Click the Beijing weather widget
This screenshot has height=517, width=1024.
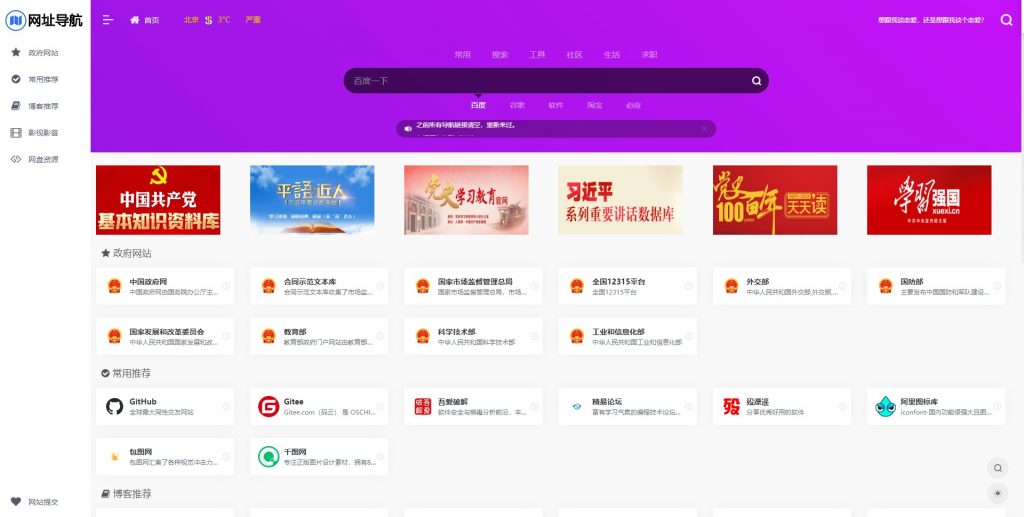[222, 20]
